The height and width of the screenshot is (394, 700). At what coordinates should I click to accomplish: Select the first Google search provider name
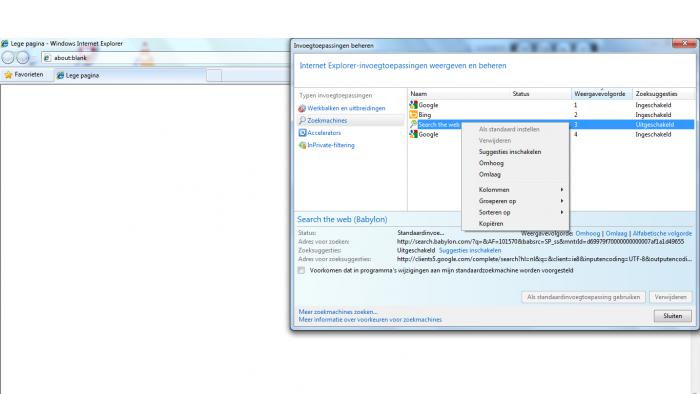coord(428,105)
